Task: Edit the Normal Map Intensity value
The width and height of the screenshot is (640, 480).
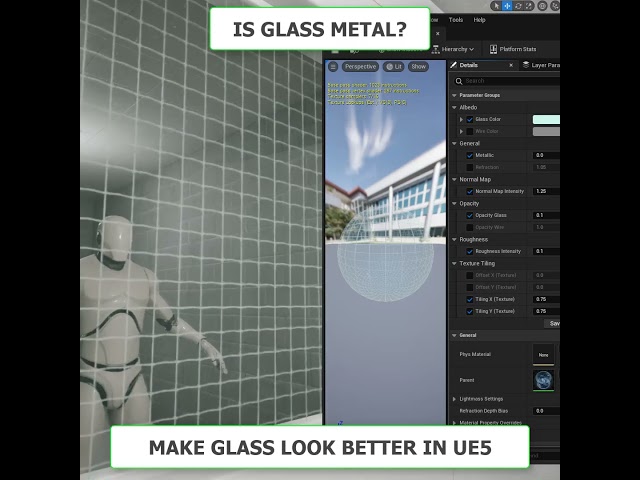Action: pyautogui.click(x=546, y=191)
